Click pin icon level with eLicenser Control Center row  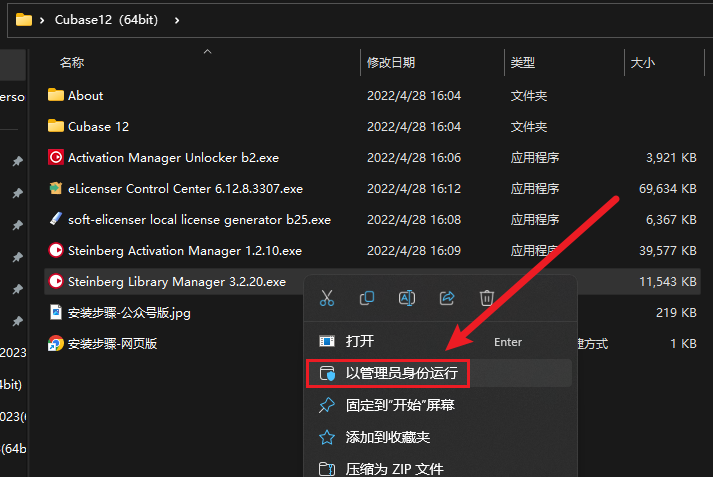click(17, 193)
